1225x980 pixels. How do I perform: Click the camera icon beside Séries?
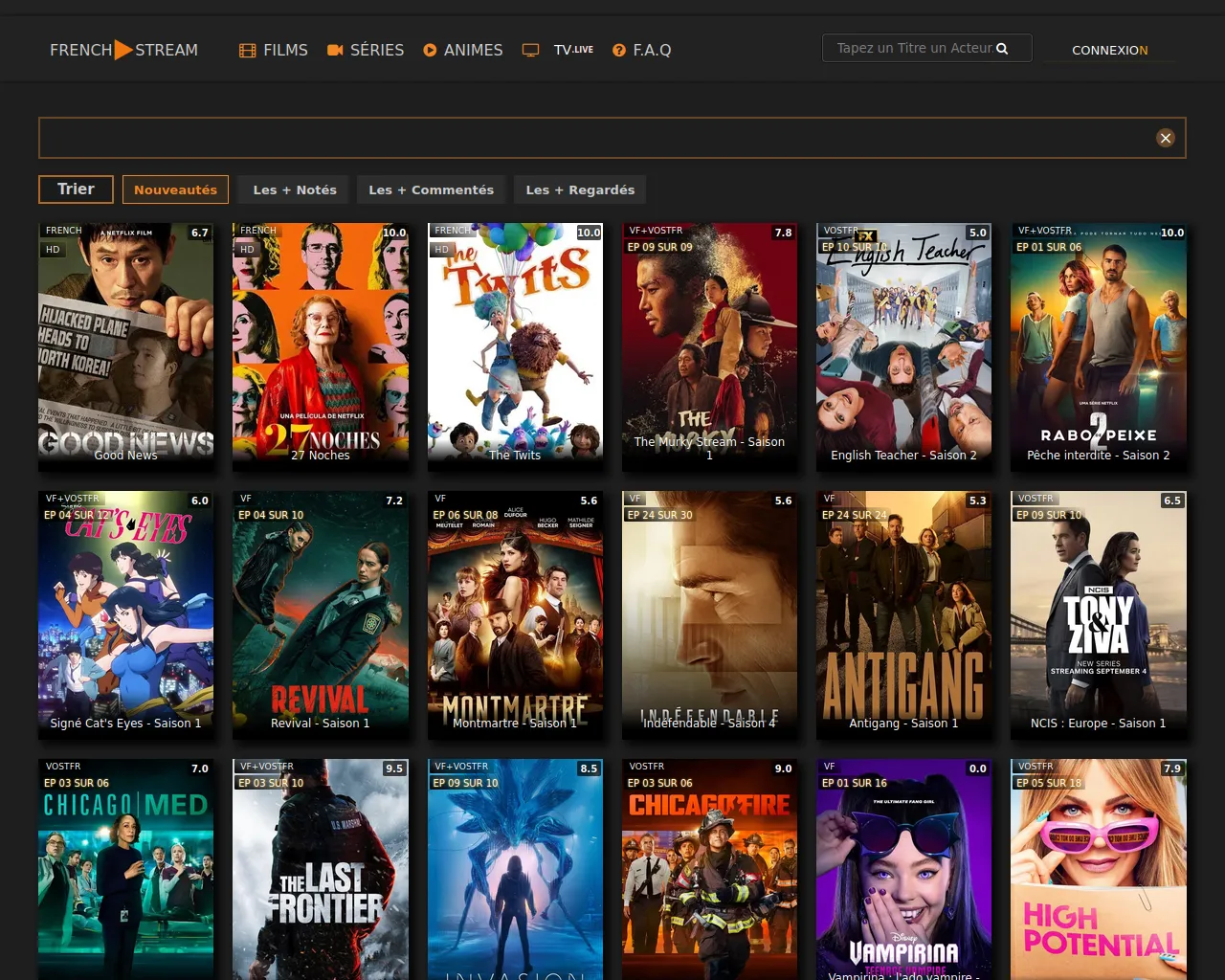pyautogui.click(x=335, y=50)
